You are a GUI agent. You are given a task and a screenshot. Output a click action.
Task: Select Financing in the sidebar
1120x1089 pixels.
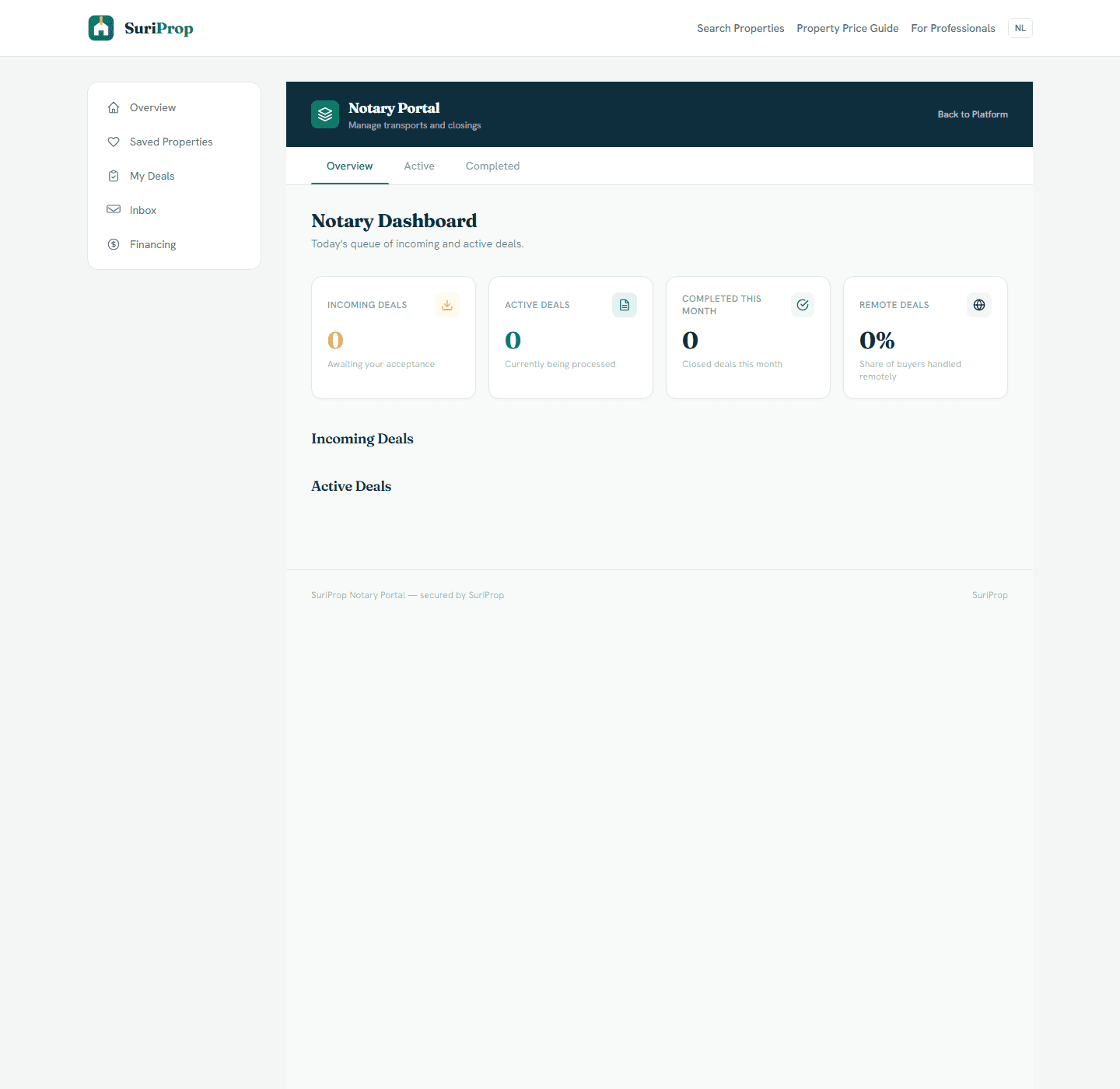pyautogui.click(x=174, y=244)
